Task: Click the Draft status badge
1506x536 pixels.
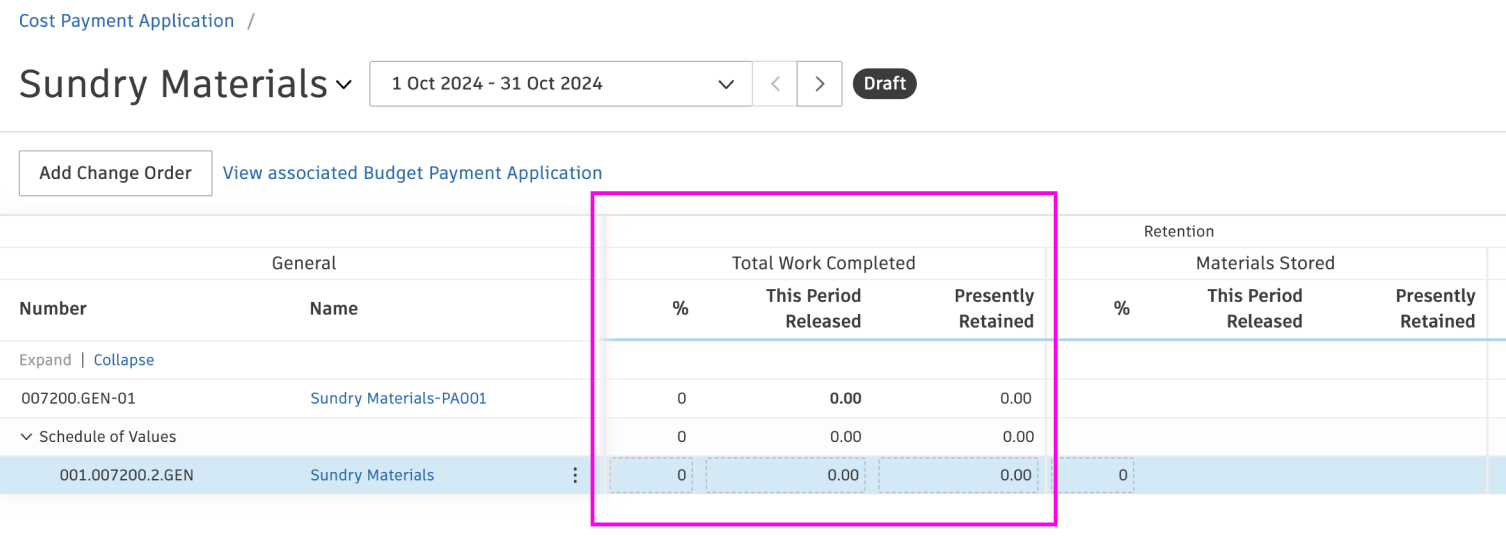Action: tap(884, 84)
